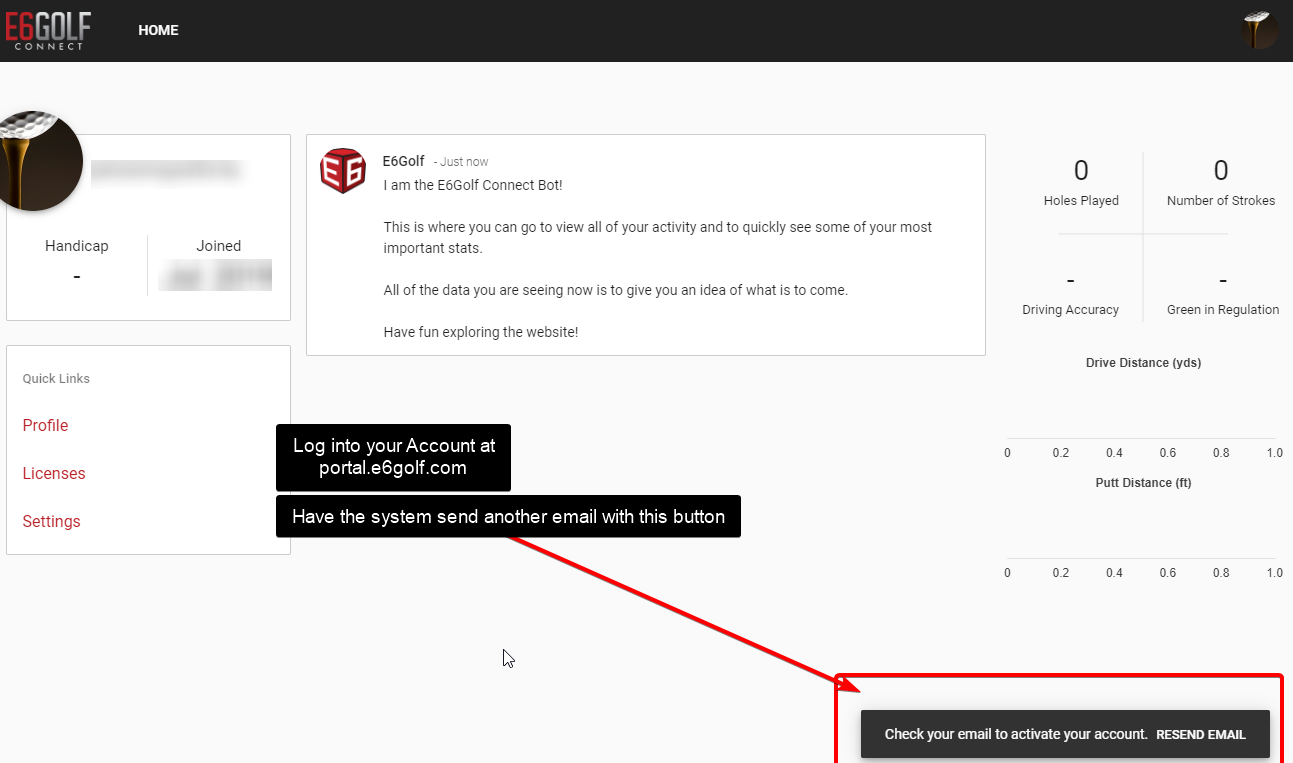
Task: Open the HOME menu item
Action: [x=158, y=30]
